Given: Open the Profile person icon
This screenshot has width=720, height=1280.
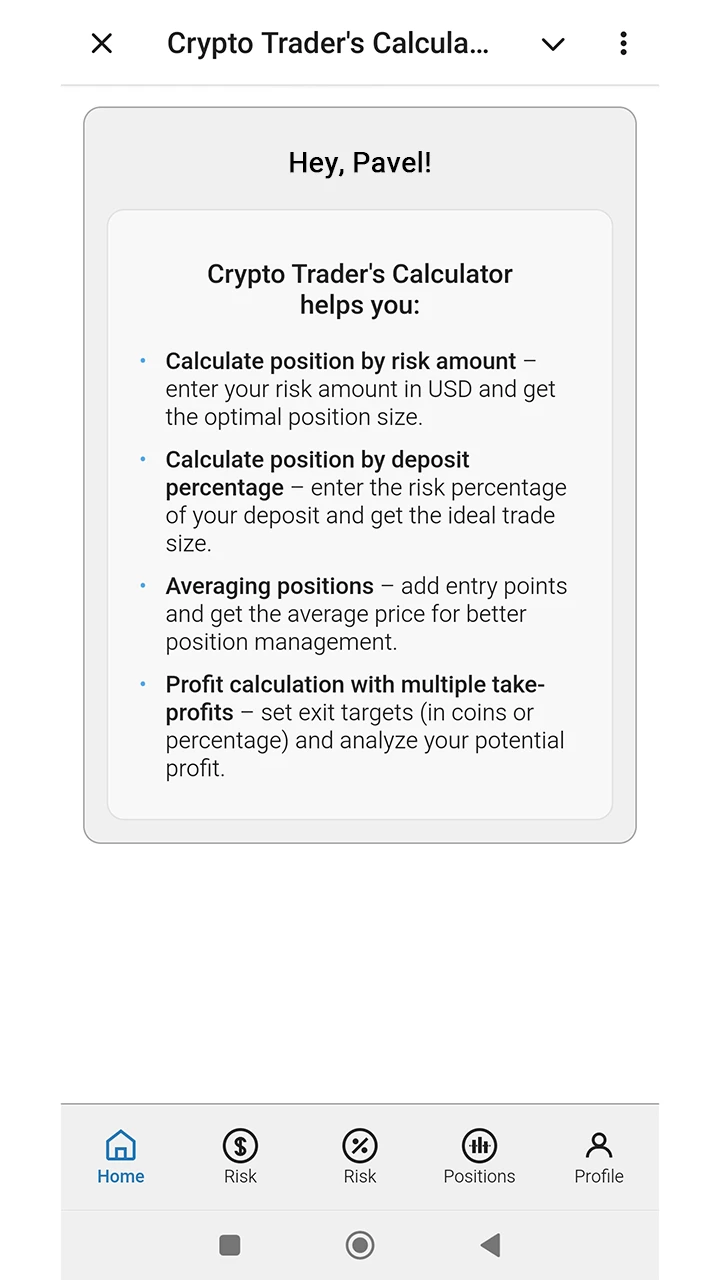Looking at the screenshot, I should pos(599,1145).
